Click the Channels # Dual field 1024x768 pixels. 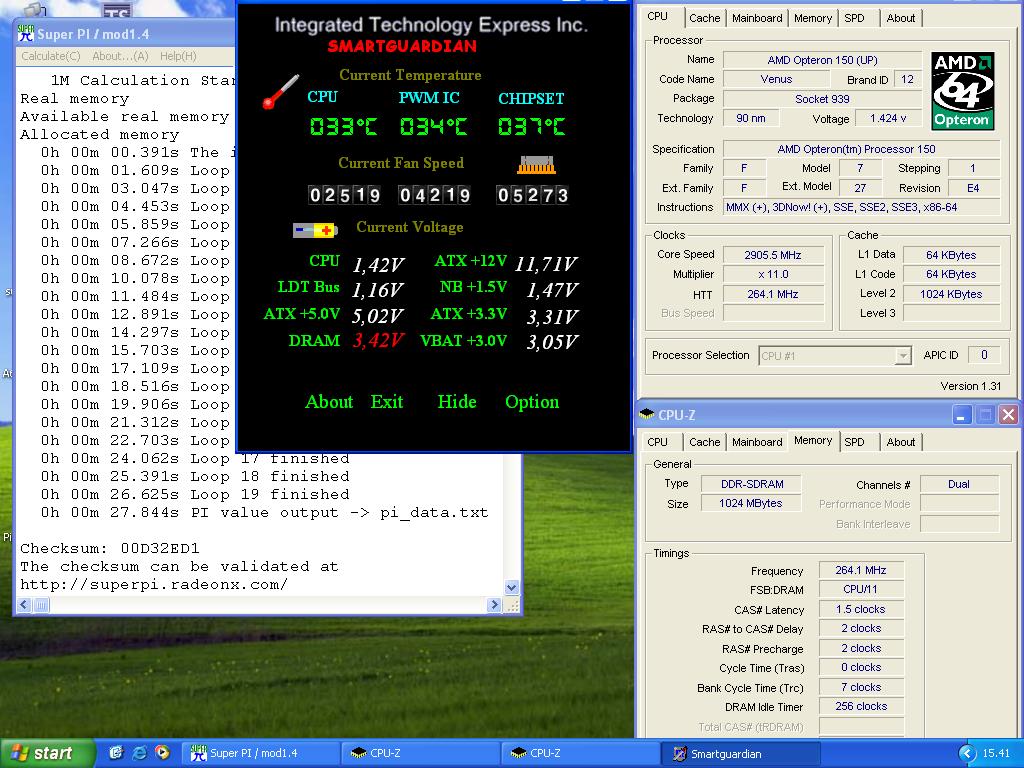click(x=959, y=484)
